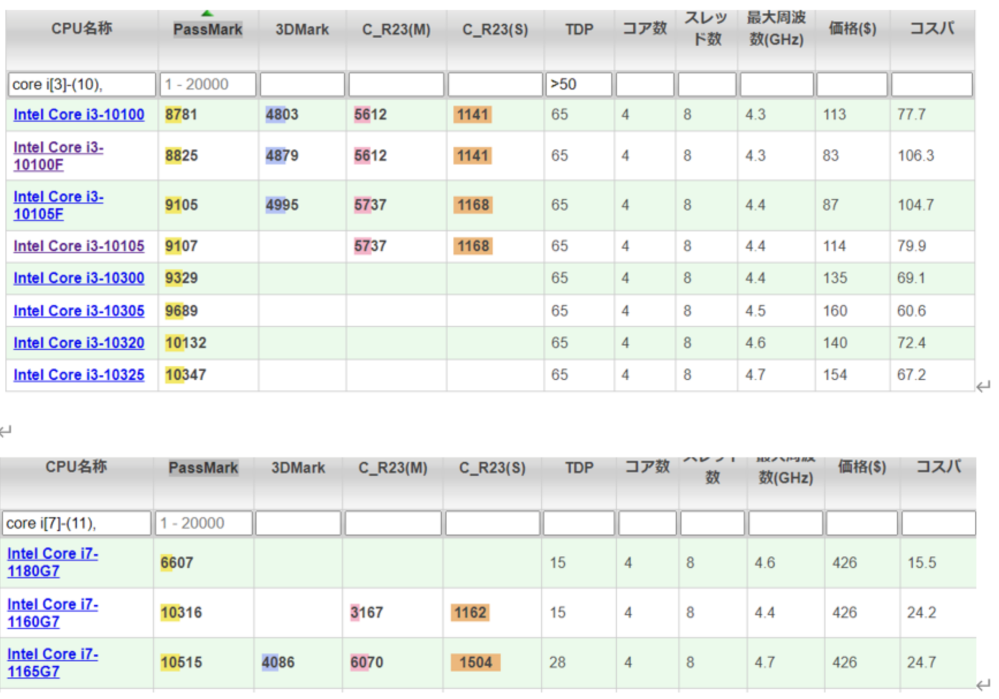Sort the i3 table by the 価格($) header
Screen dimensions: 999x699
click(852, 29)
